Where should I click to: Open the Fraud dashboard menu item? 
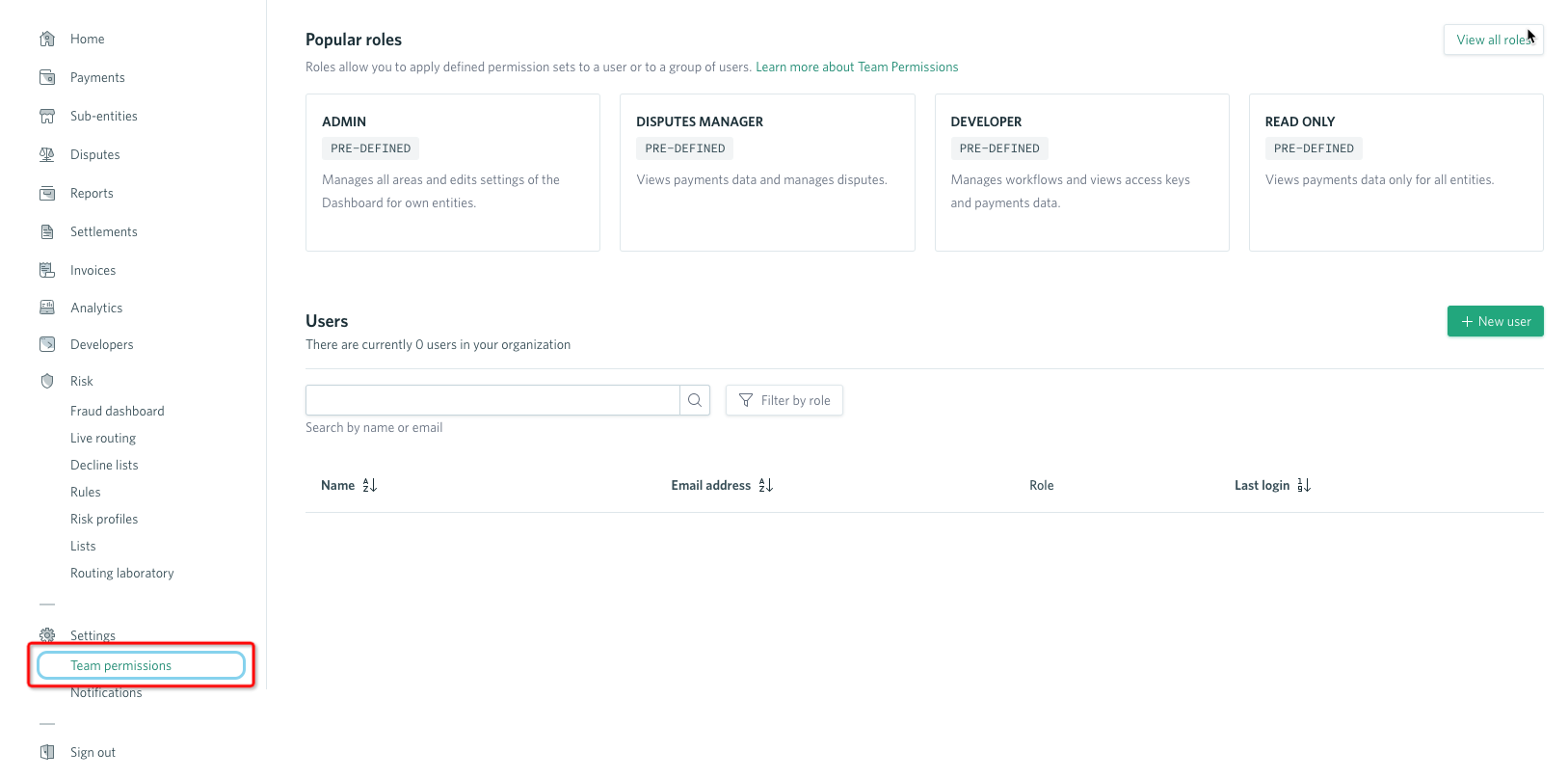(x=118, y=411)
